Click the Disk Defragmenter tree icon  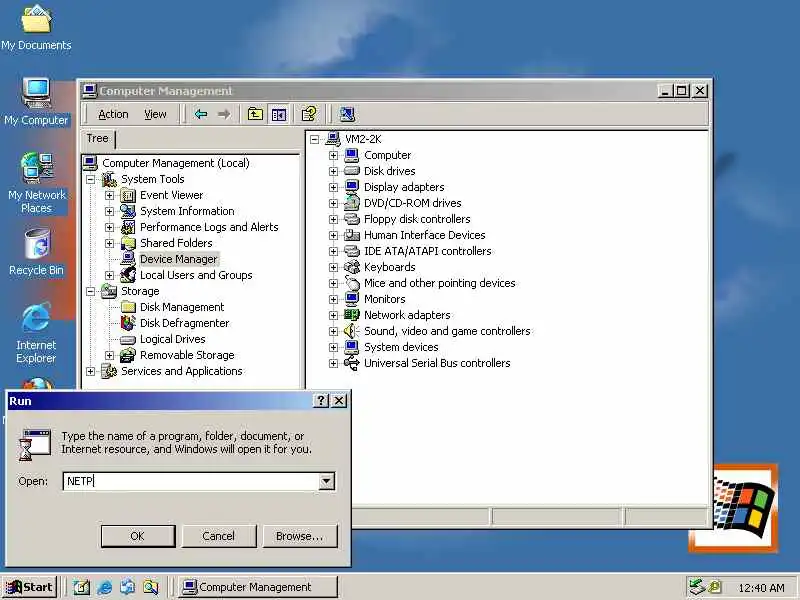(x=128, y=323)
